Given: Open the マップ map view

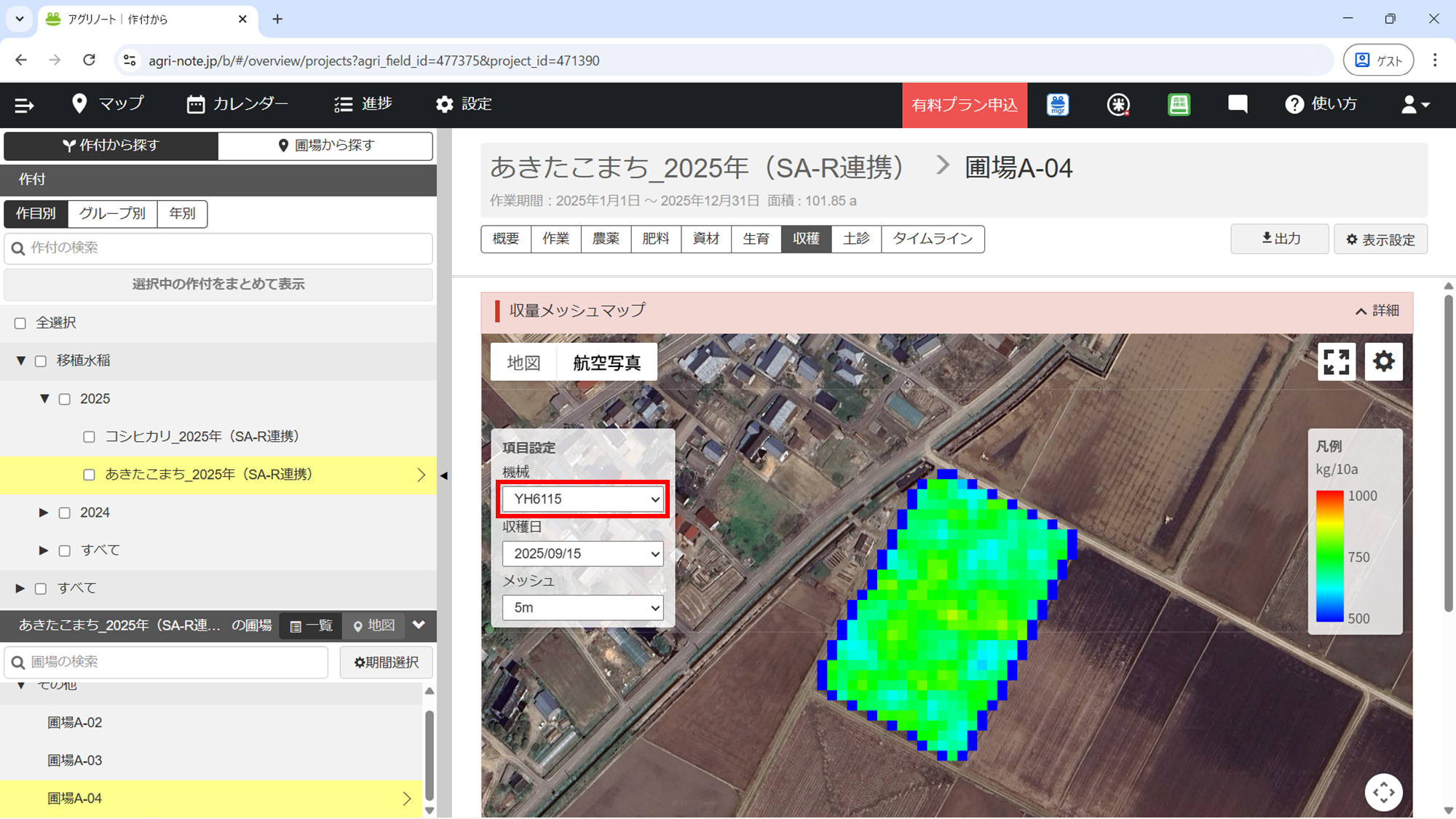Looking at the screenshot, I should [x=108, y=104].
